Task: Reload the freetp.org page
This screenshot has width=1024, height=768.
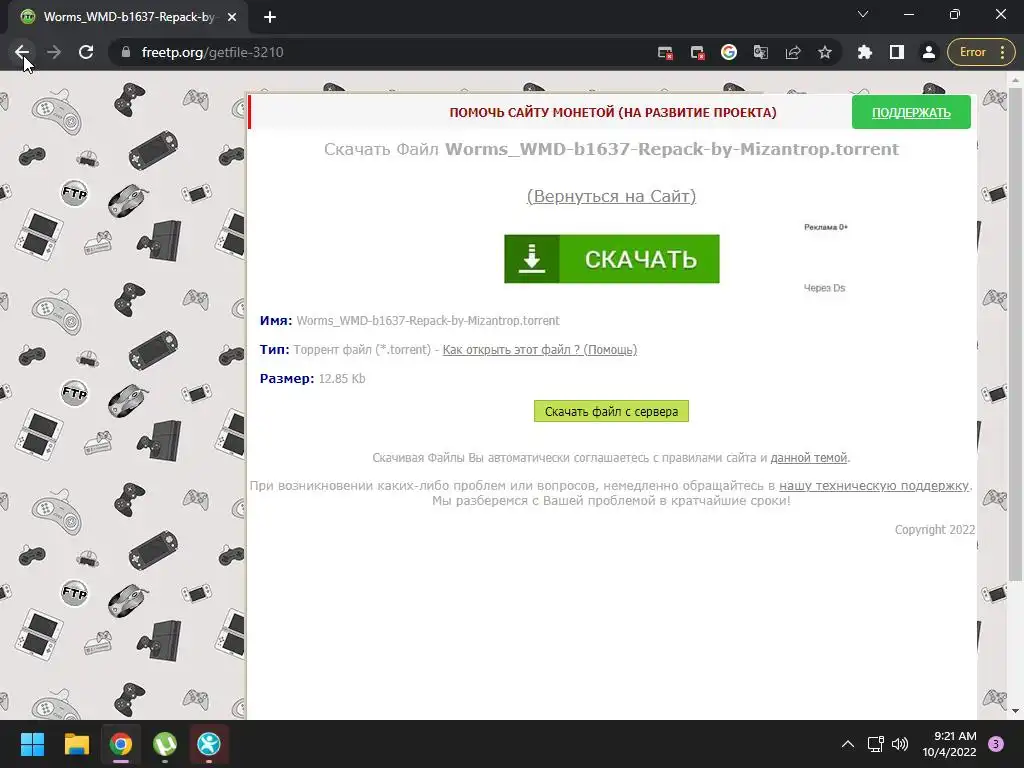Action: (86, 52)
